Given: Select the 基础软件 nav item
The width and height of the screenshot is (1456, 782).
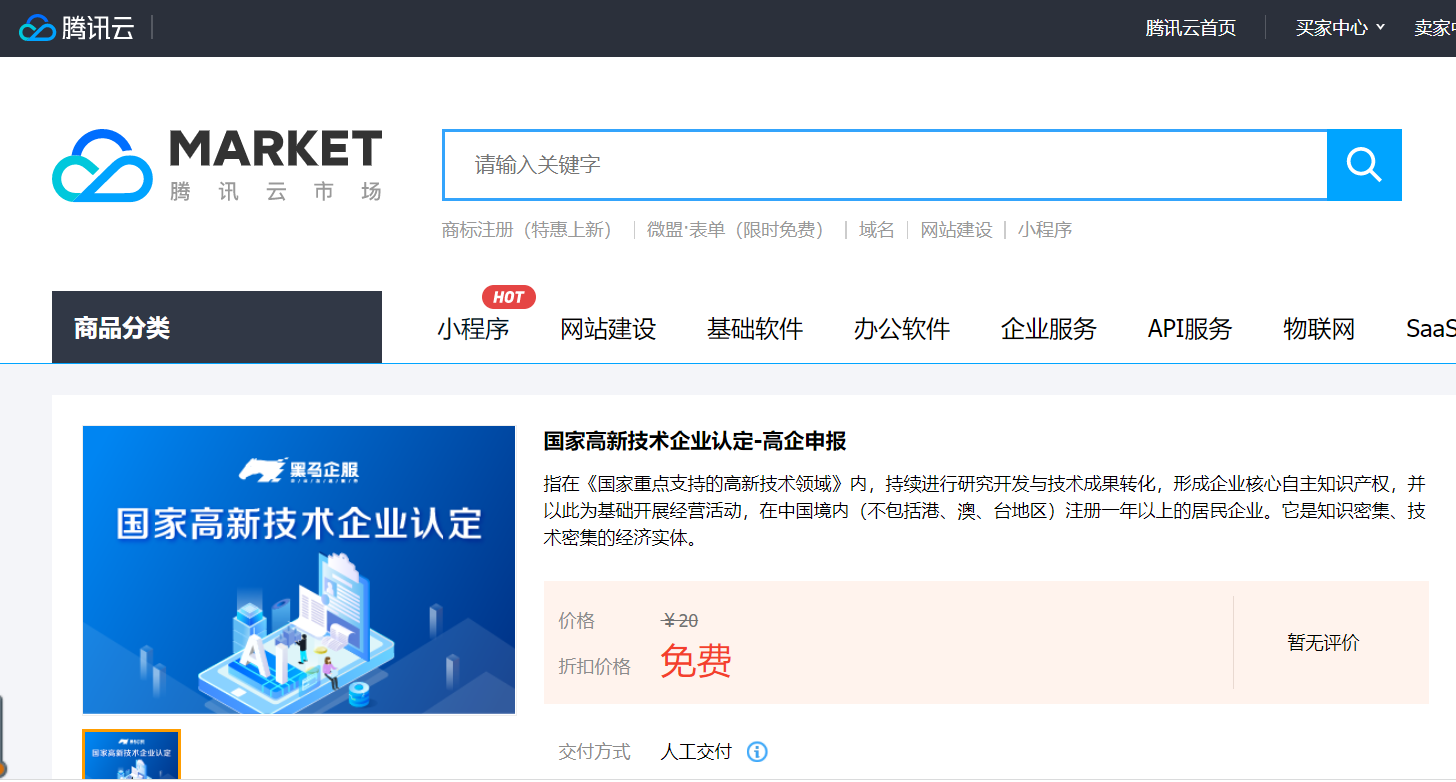Looking at the screenshot, I should point(755,329).
